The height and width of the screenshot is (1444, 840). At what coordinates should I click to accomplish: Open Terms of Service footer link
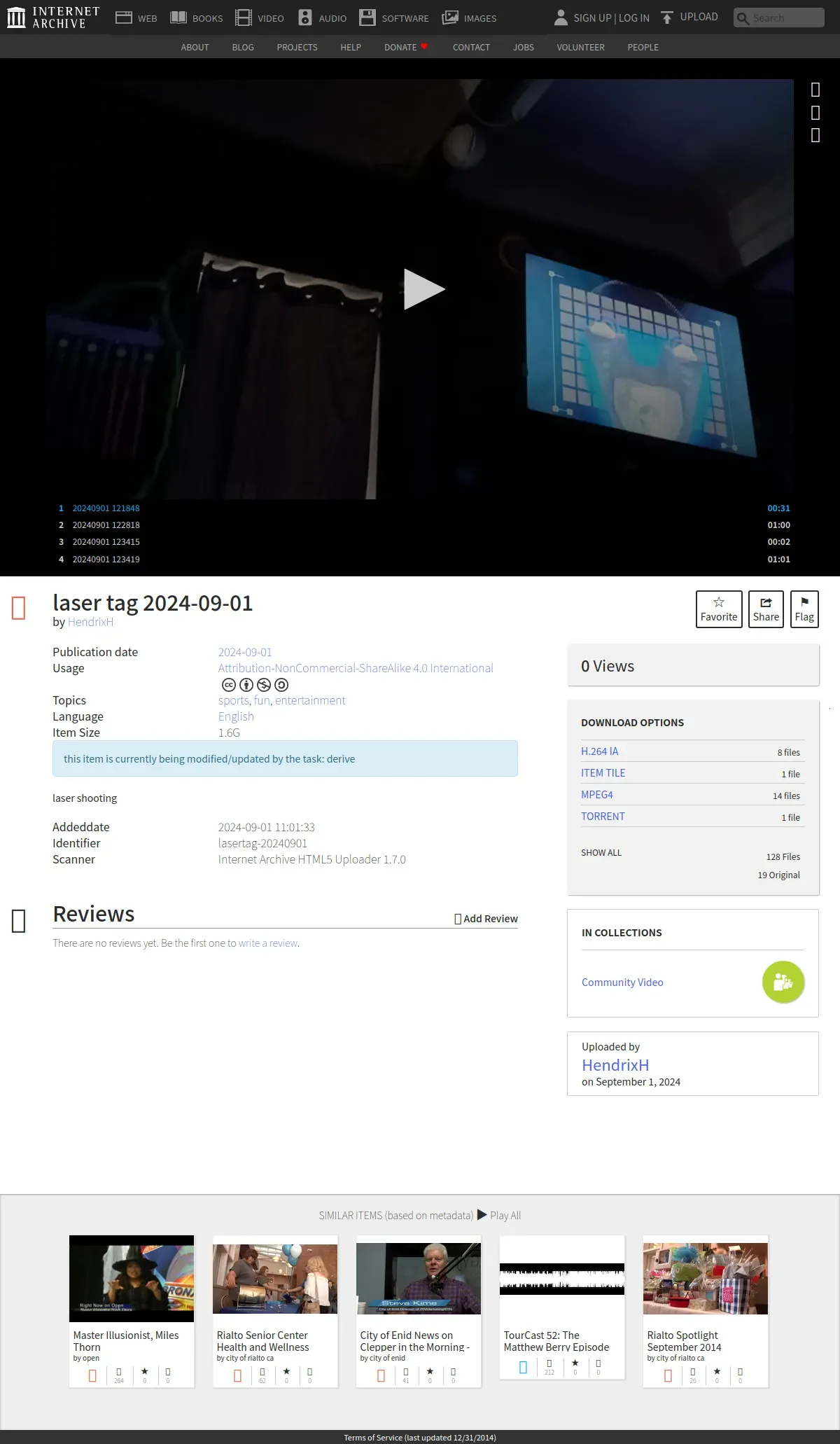(420, 1438)
